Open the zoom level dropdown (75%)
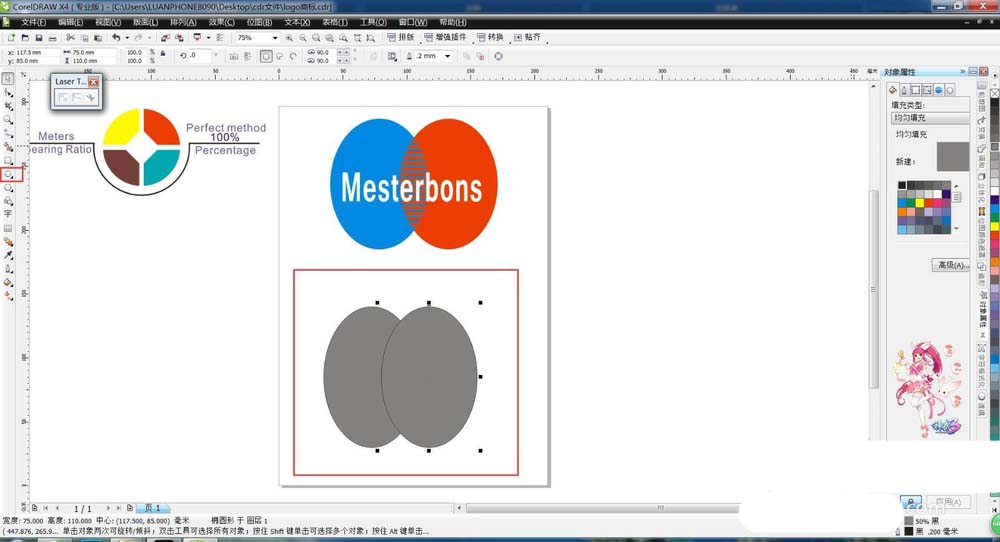The width and height of the screenshot is (1000, 542). pyautogui.click(x=275, y=38)
